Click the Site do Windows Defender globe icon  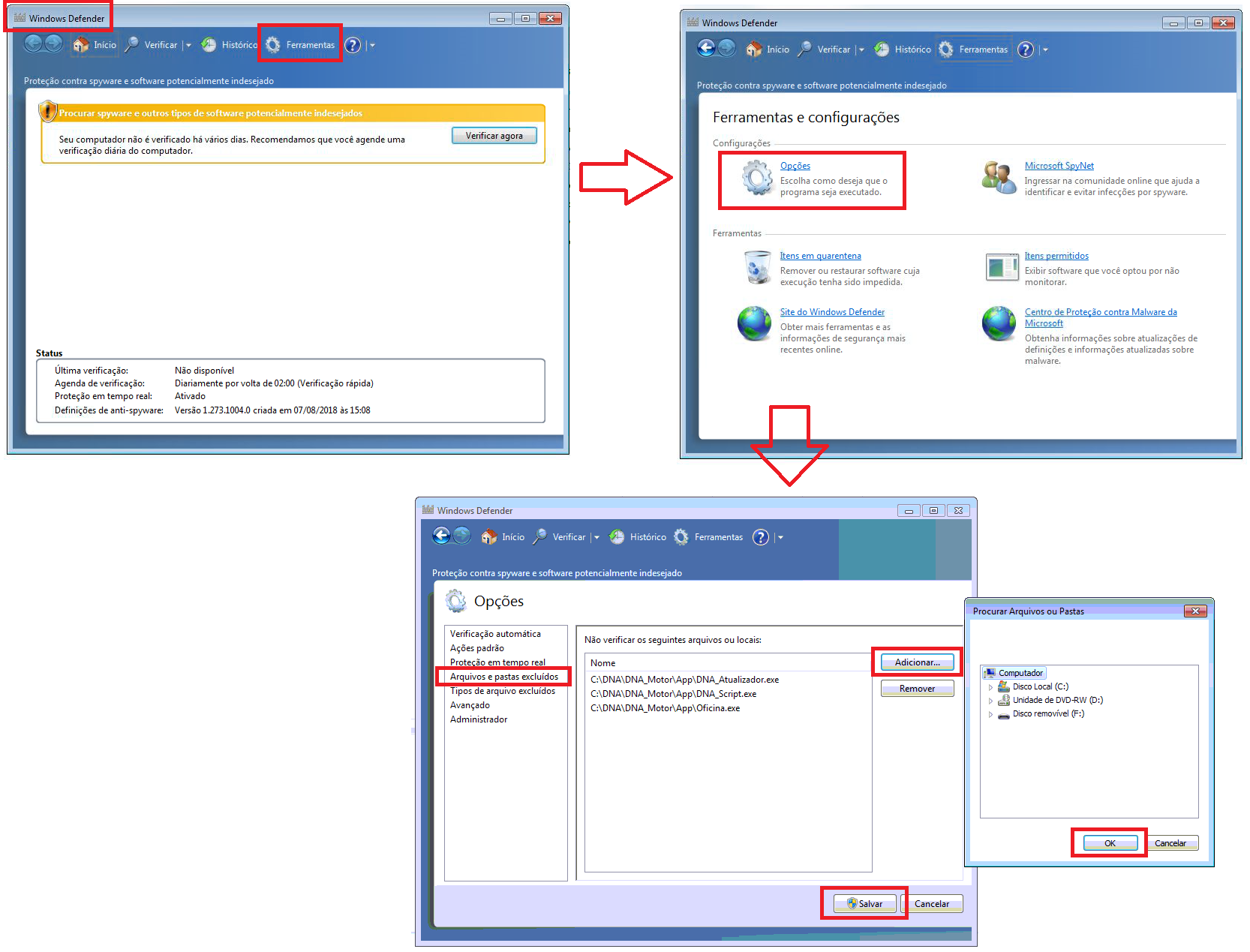[754, 323]
